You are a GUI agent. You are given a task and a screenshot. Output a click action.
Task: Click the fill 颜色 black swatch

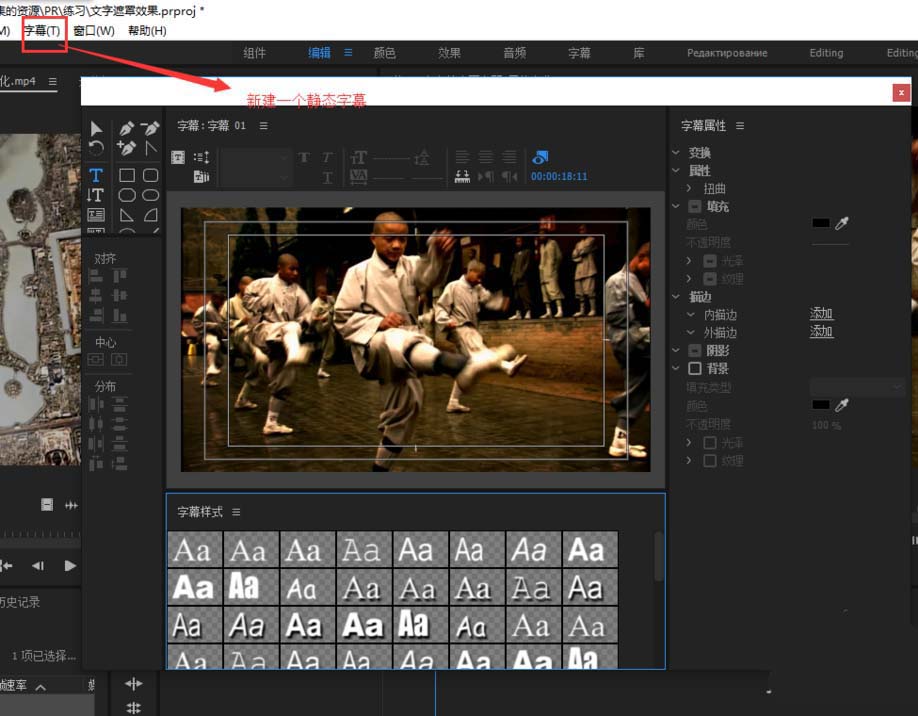pos(820,223)
